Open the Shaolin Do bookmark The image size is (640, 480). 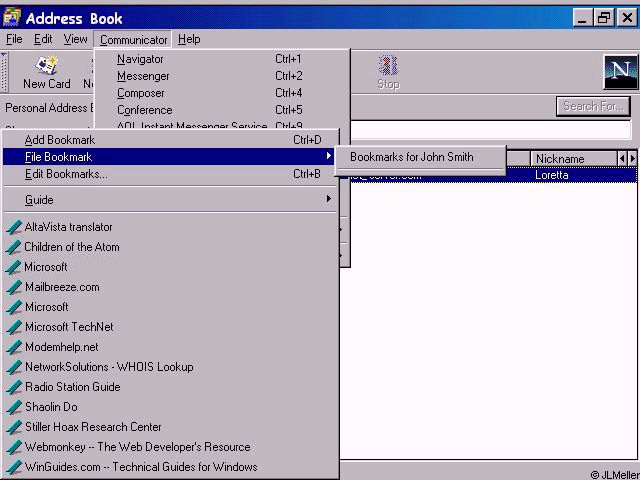click(51, 407)
